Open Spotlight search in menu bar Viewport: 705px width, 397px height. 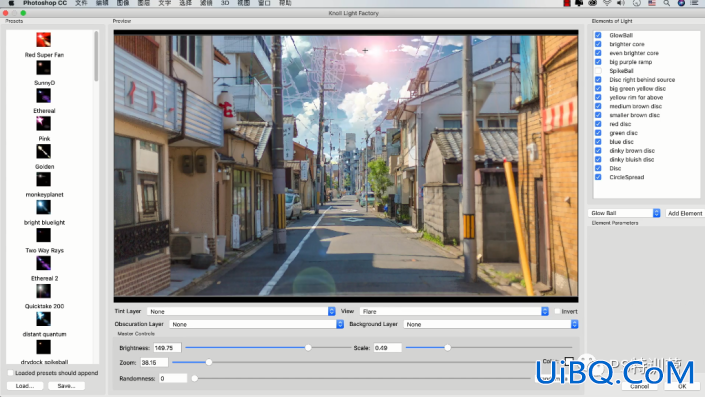(667, 3)
